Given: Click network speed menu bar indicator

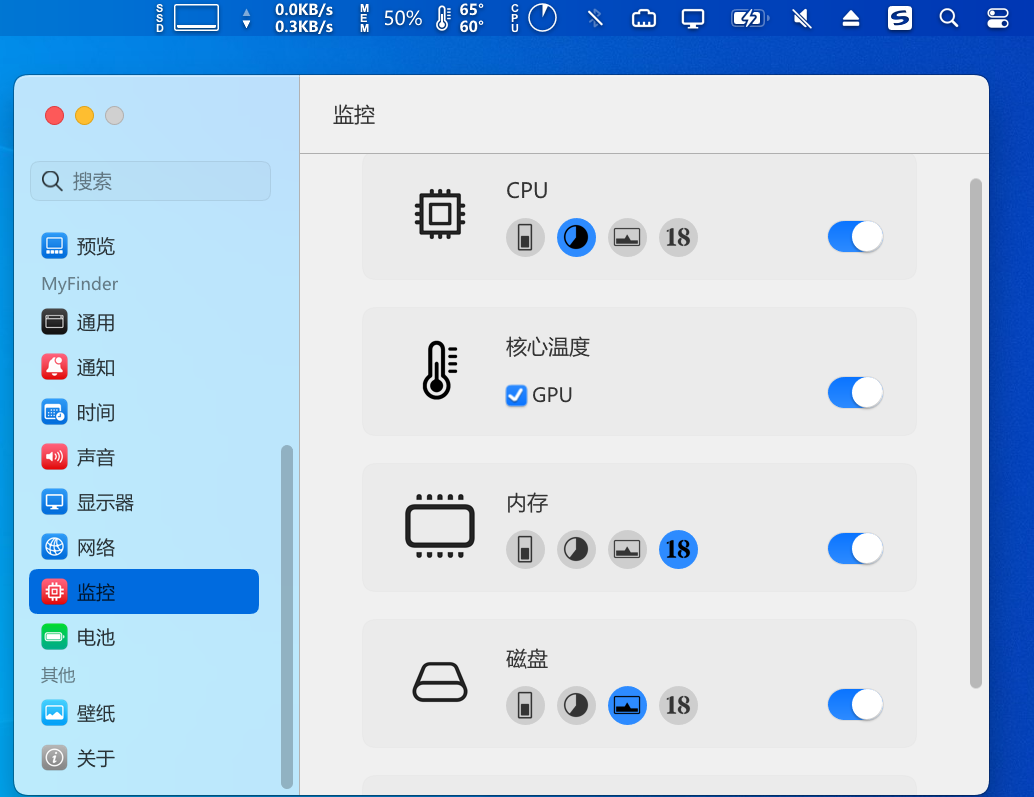Looking at the screenshot, I should coord(290,18).
